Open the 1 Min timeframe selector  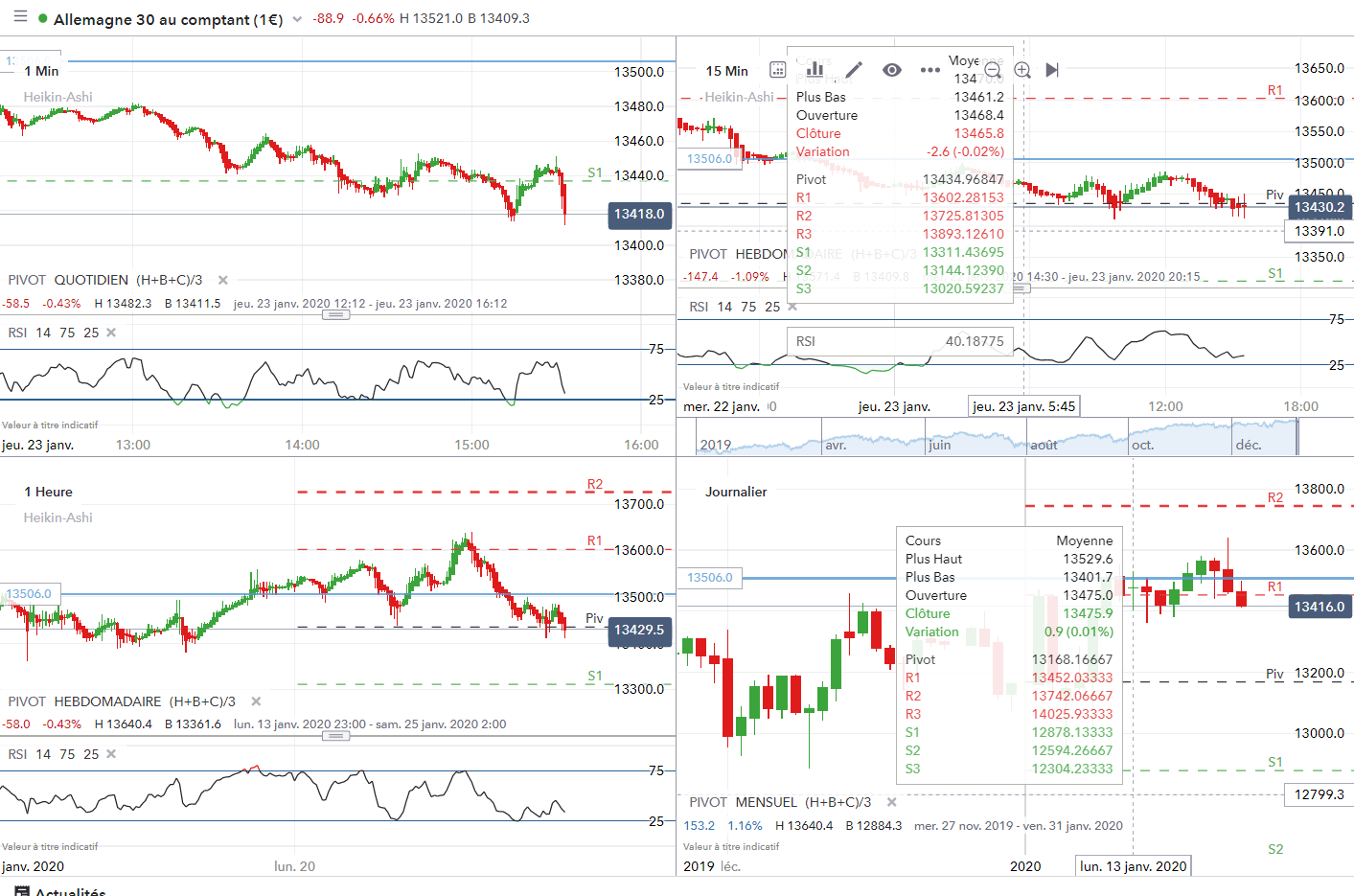(41, 71)
